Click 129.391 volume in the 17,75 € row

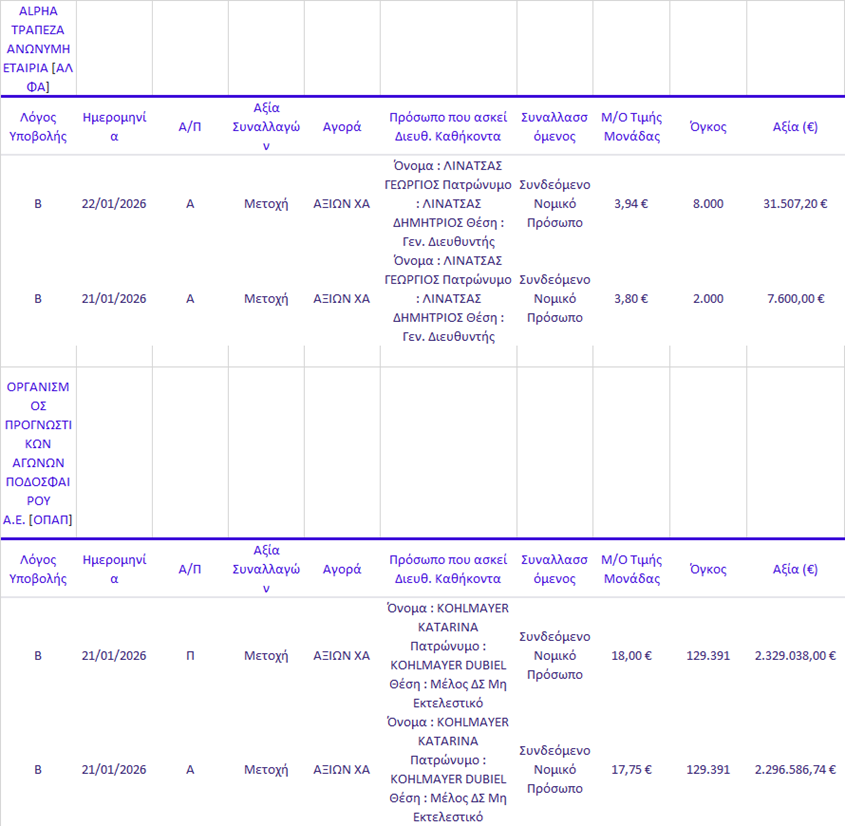click(708, 769)
